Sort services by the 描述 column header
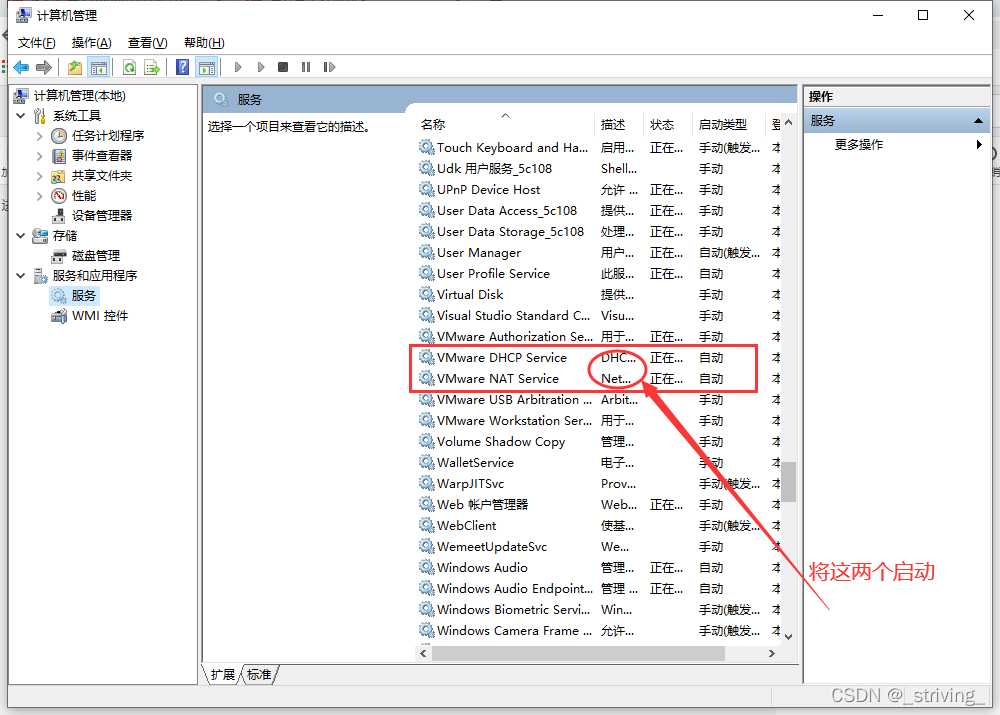This screenshot has width=1000, height=715. (613, 124)
